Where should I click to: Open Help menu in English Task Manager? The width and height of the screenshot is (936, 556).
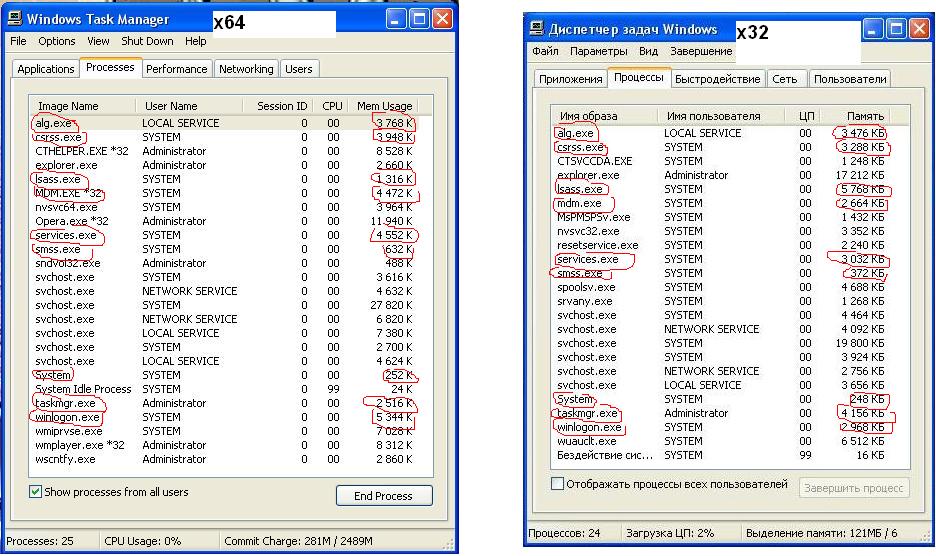coord(195,41)
